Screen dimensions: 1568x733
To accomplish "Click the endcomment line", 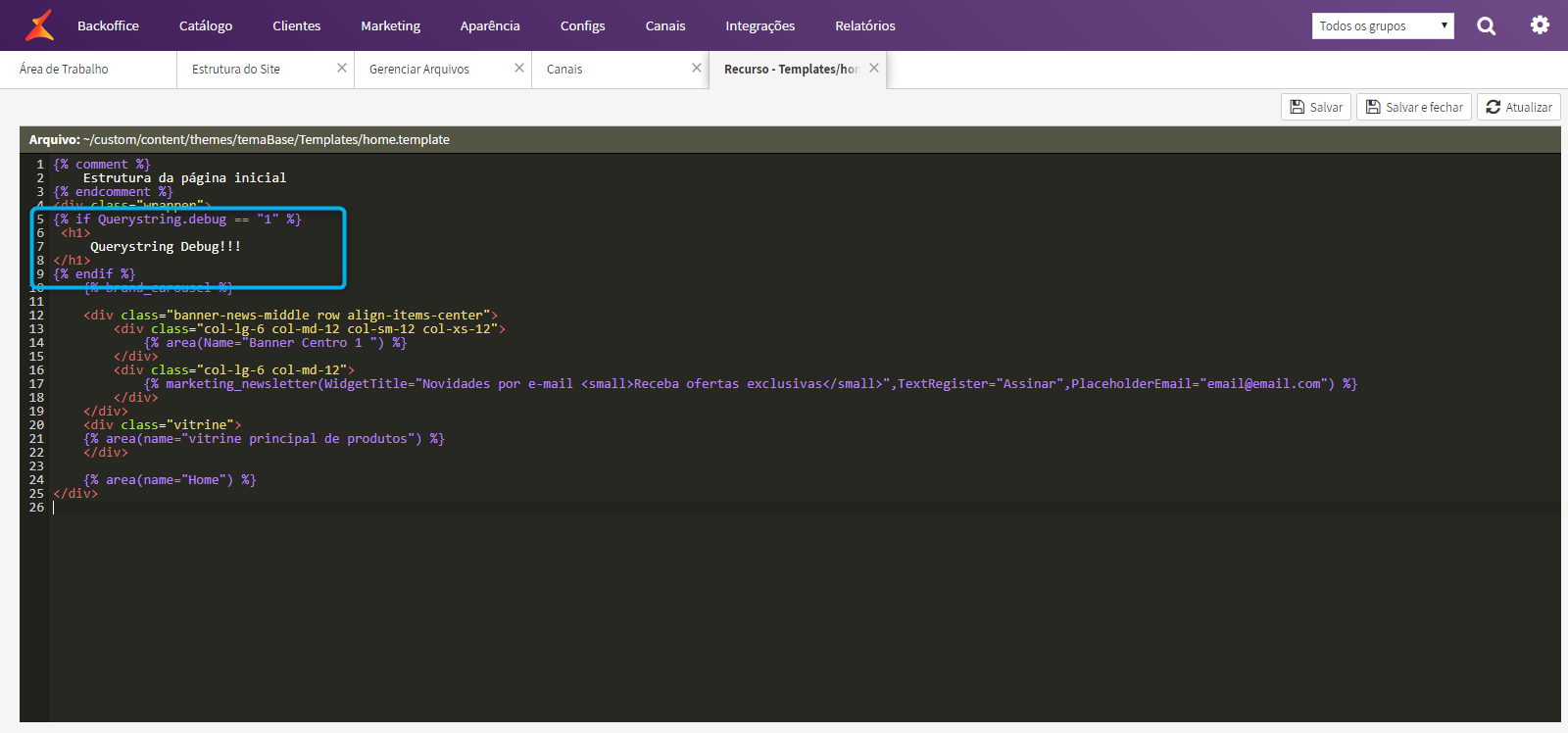I will pos(113,192).
